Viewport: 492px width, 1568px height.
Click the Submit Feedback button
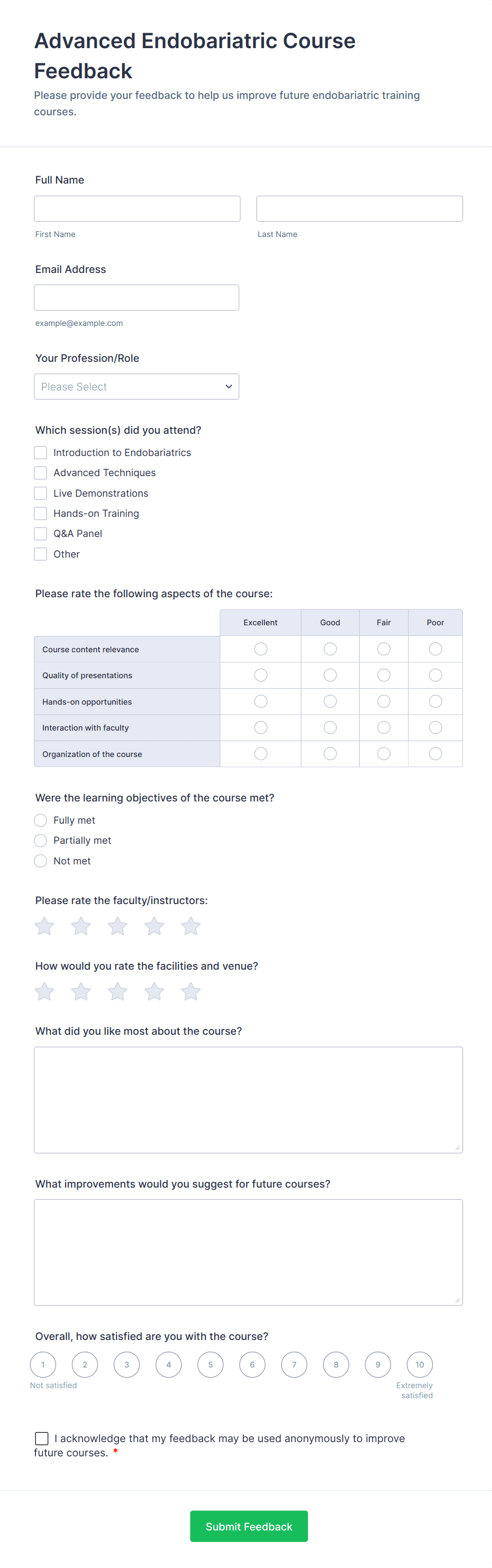pos(249,1526)
